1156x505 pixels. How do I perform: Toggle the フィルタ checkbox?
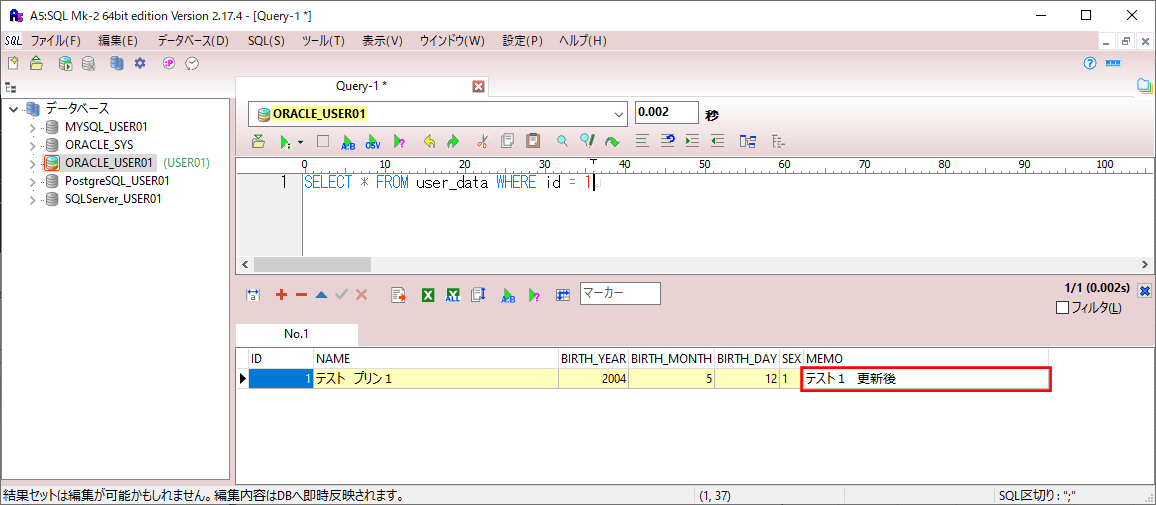(1062, 309)
